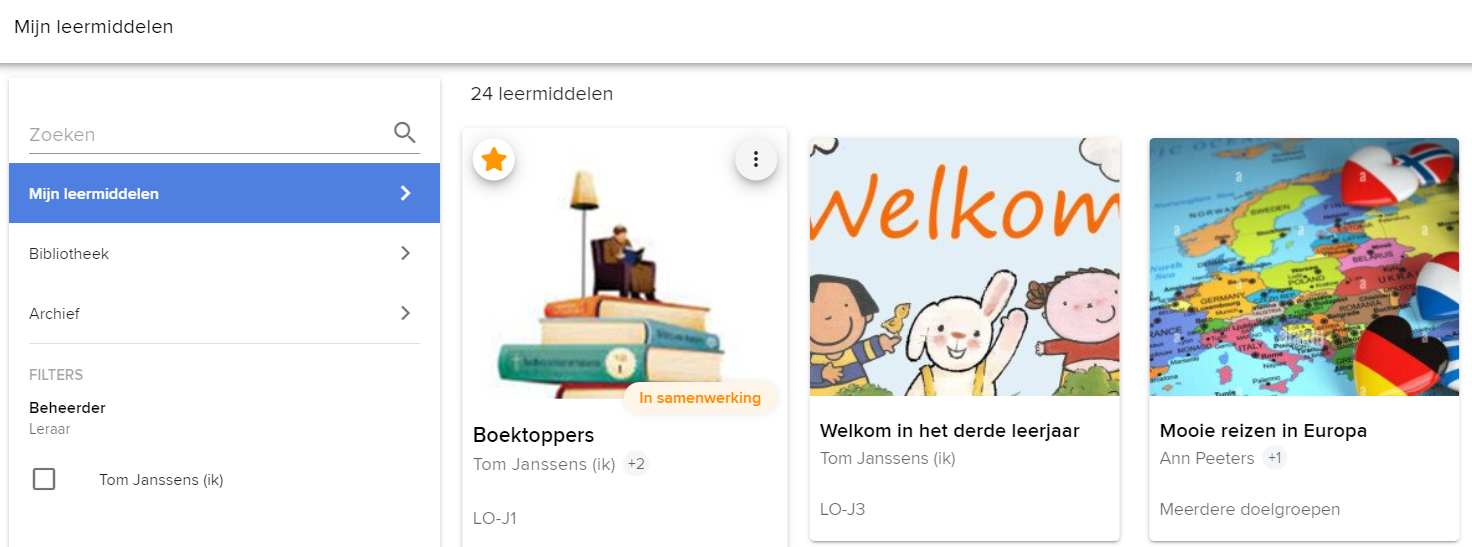
Task: Click the +1 badge next to Ann Peeters
Action: [x=1274, y=459]
